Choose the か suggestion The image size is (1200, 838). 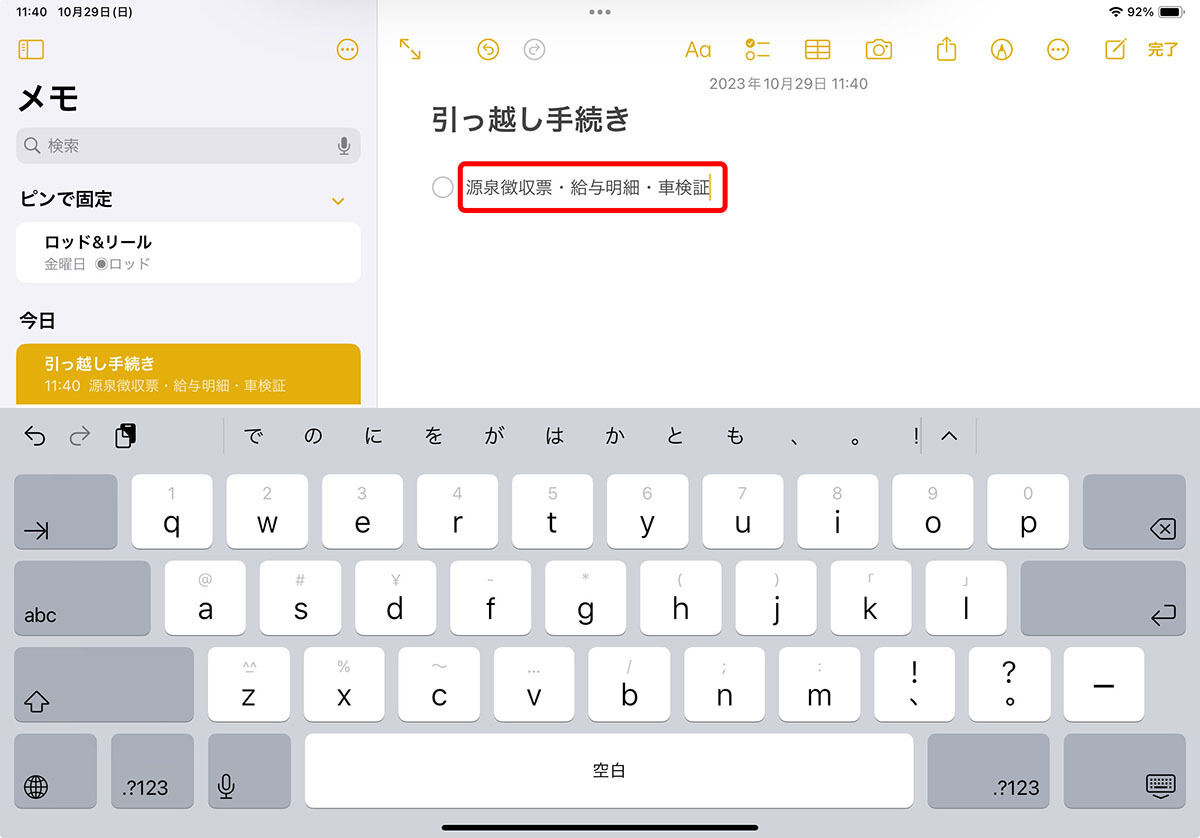point(614,436)
